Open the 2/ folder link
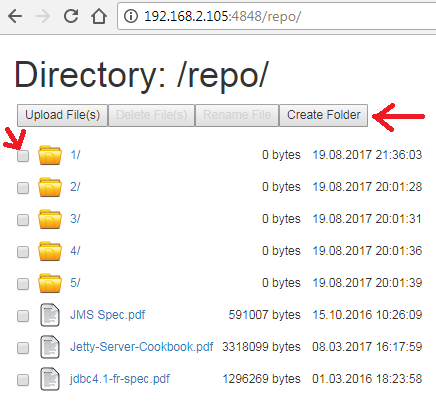436x403 pixels. [x=75, y=187]
